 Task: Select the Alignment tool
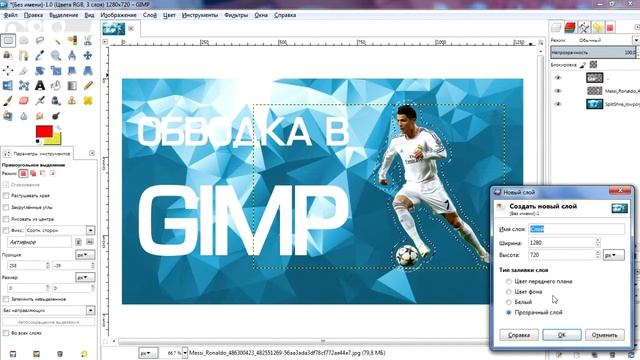tap(8, 71)
